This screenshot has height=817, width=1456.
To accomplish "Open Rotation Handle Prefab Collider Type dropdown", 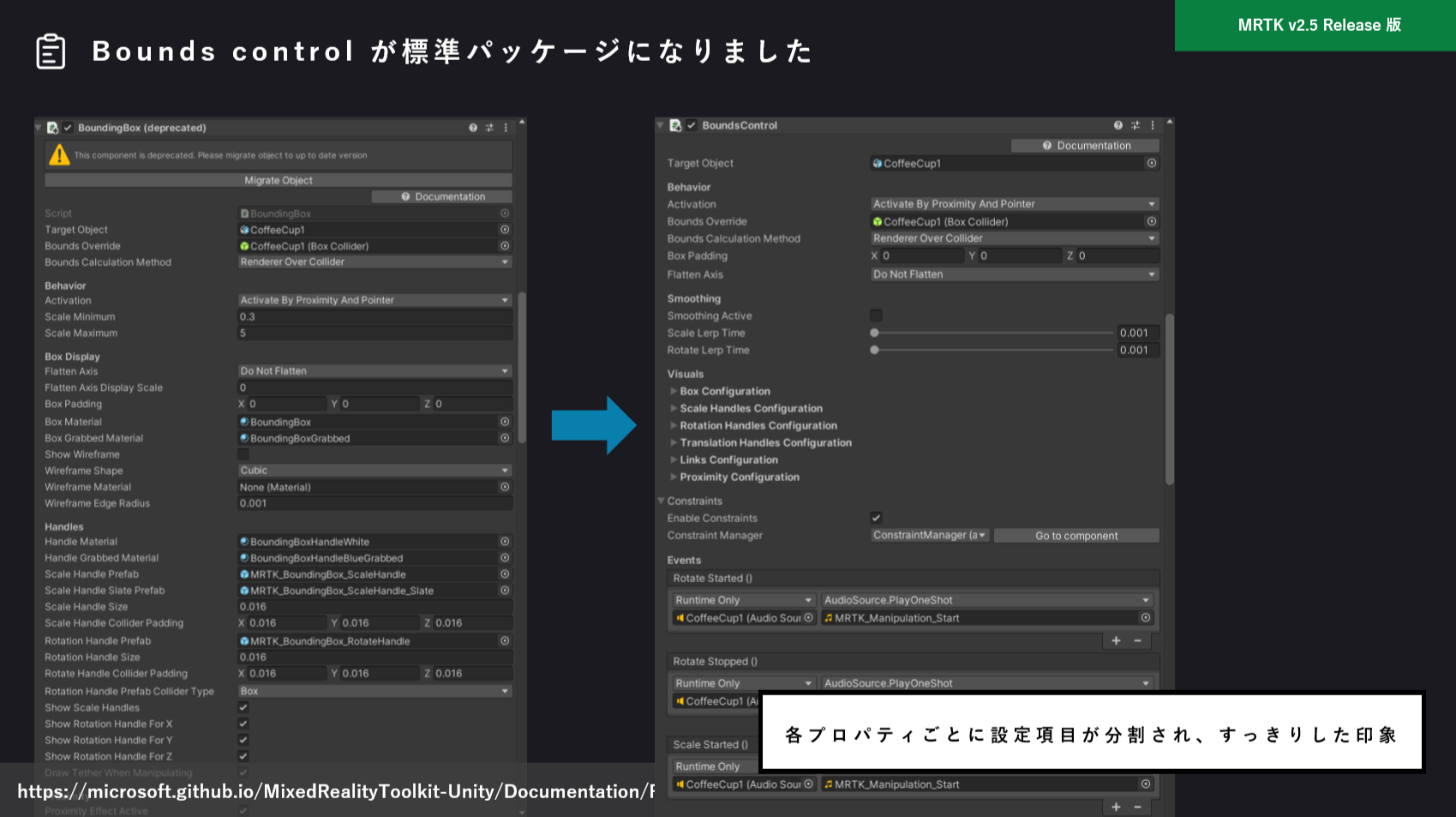I will click(x=375, y=691).
